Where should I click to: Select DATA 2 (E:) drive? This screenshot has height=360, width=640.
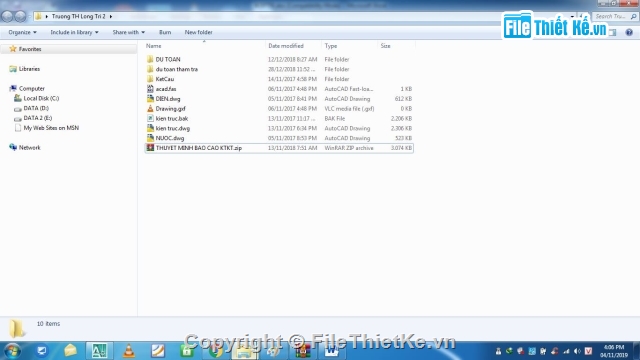coord(38,118)
